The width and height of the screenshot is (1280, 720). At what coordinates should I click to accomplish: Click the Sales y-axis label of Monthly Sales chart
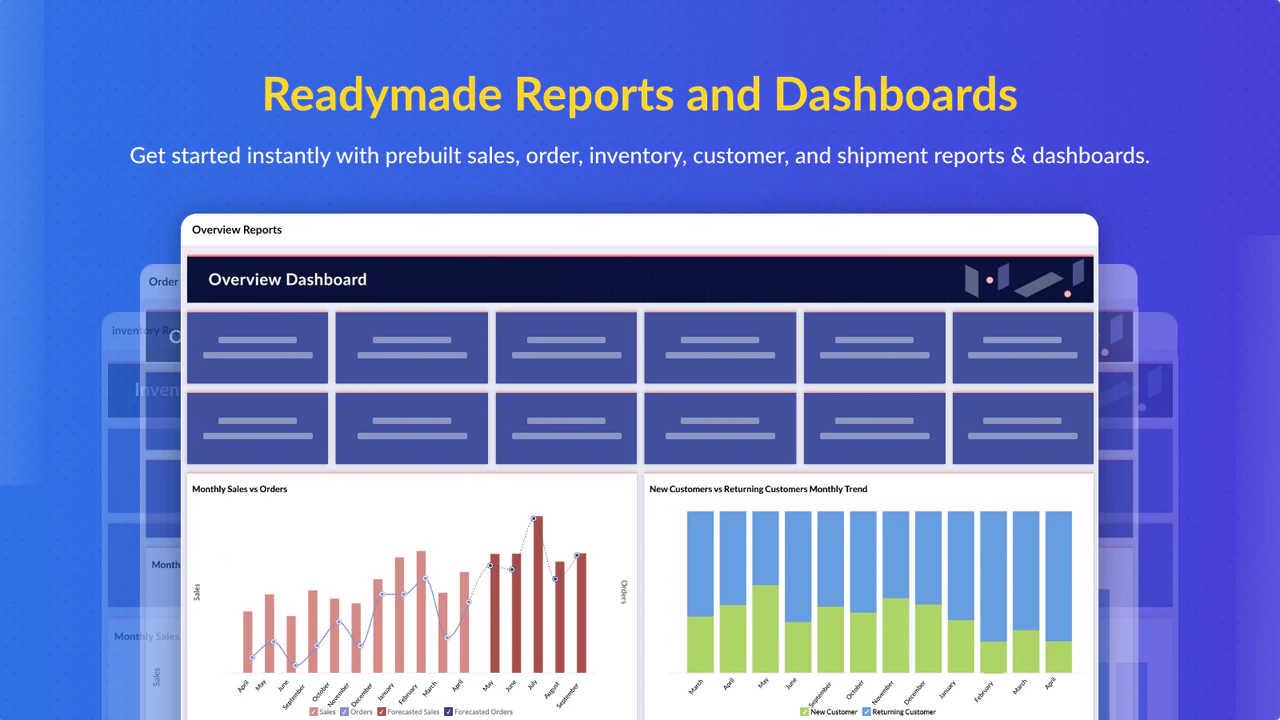click(x=197, y=592)
